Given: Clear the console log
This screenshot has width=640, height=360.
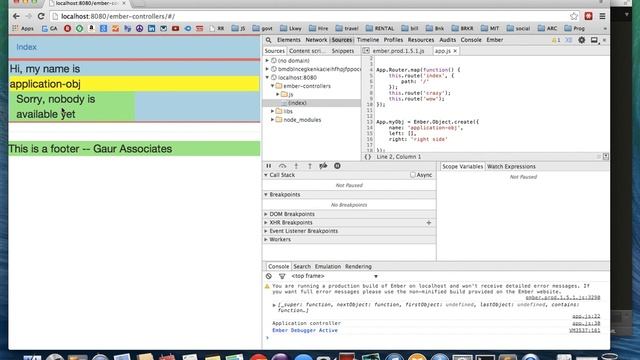Looking at the screenshot, I should click(269, 276).
